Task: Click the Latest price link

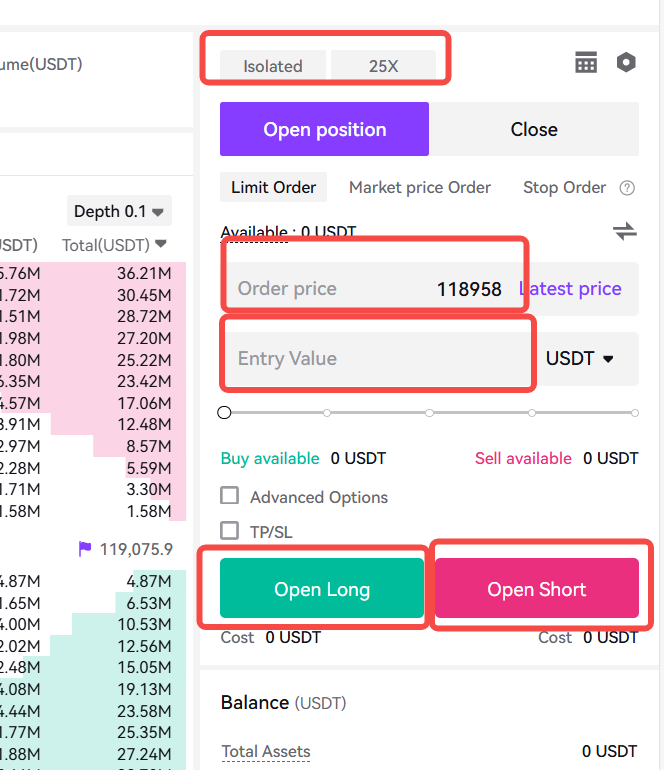Action: point(570,289)
